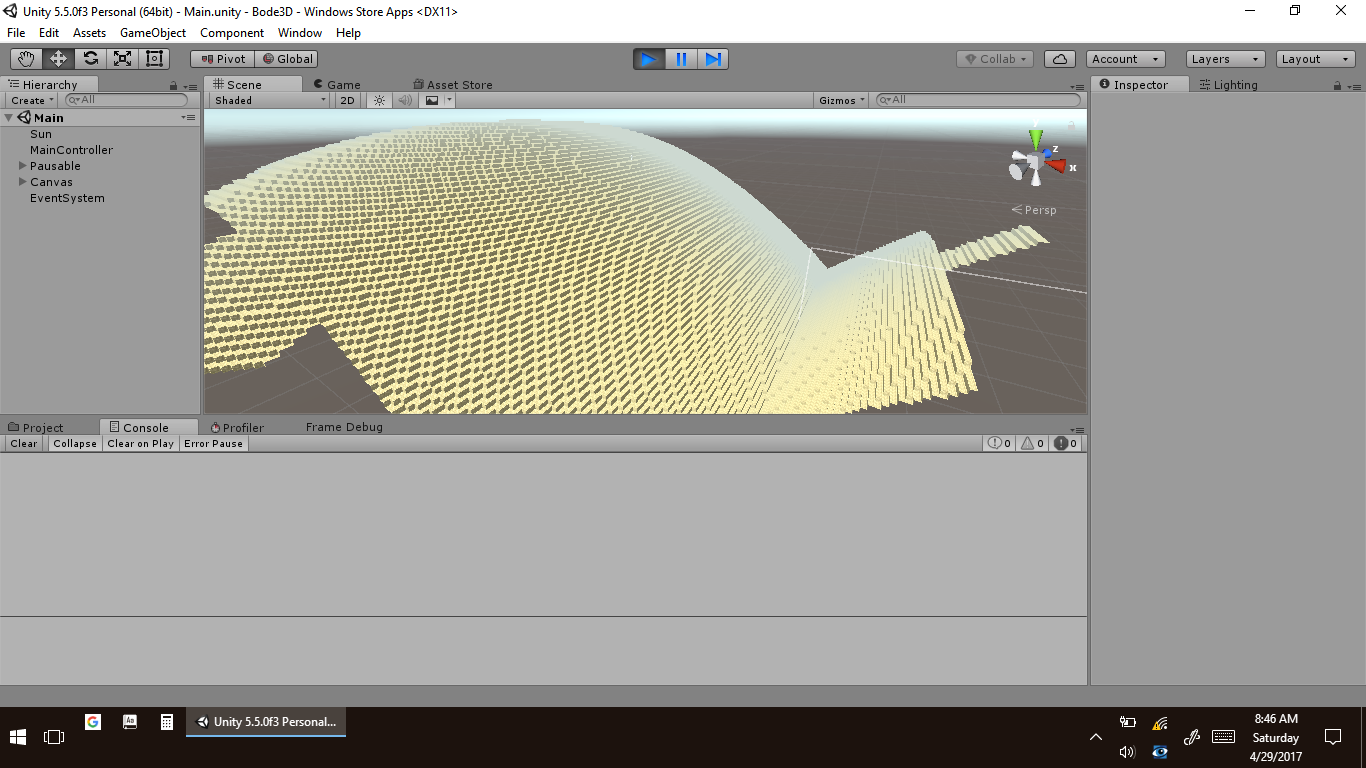Viewport: 1366px width, 768px height.
Task: Switch to the Profiler tab
Action: [237, 428]
